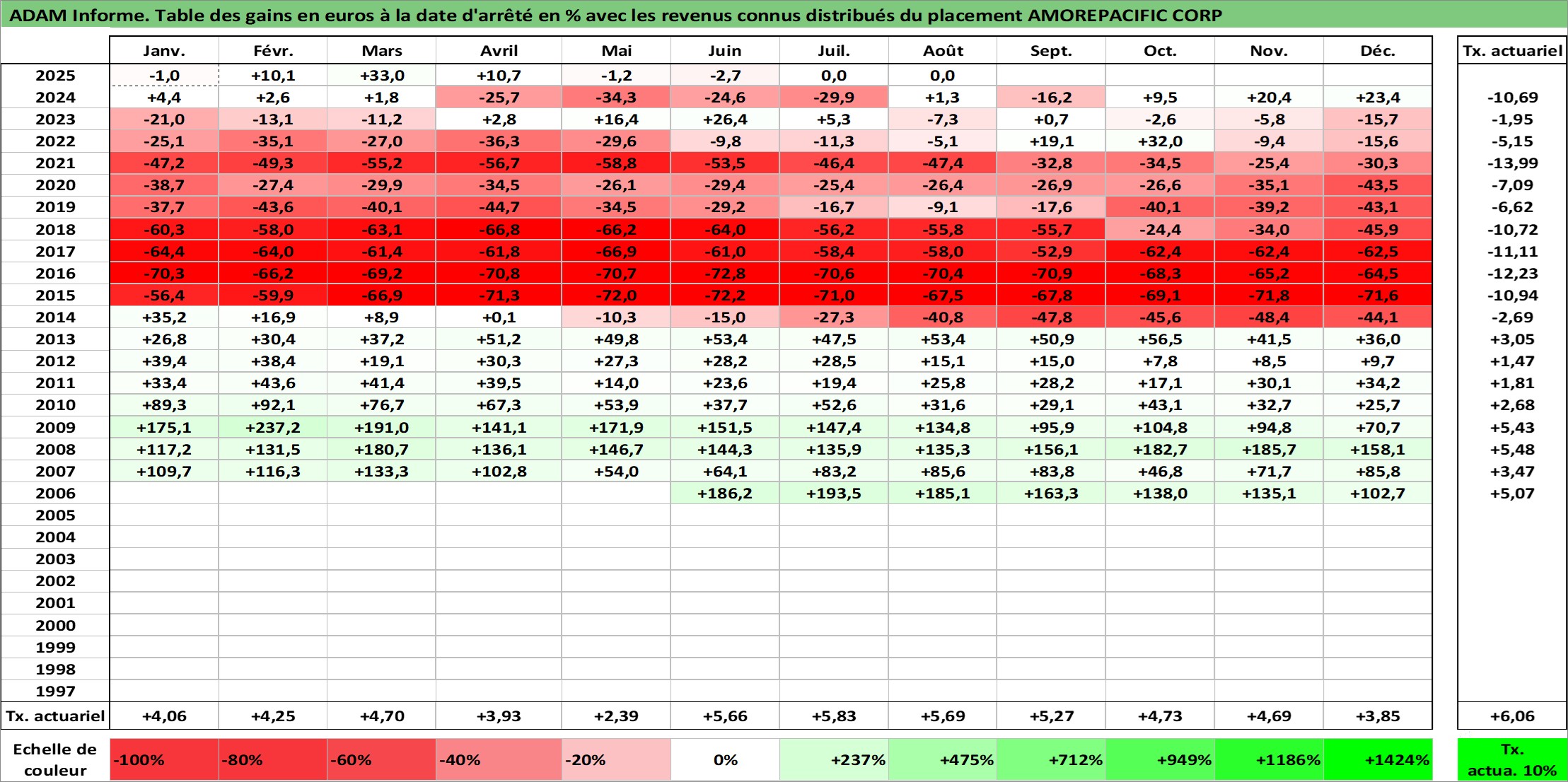
Task: Click the Avril column header
Action: (499, 51)
